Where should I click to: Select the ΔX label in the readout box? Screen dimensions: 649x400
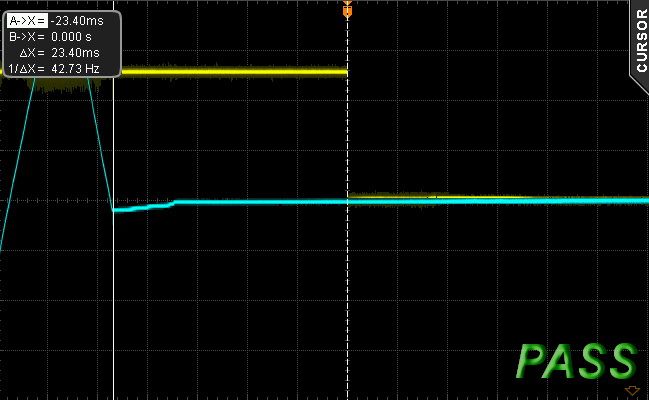click(x=32, y=53)
